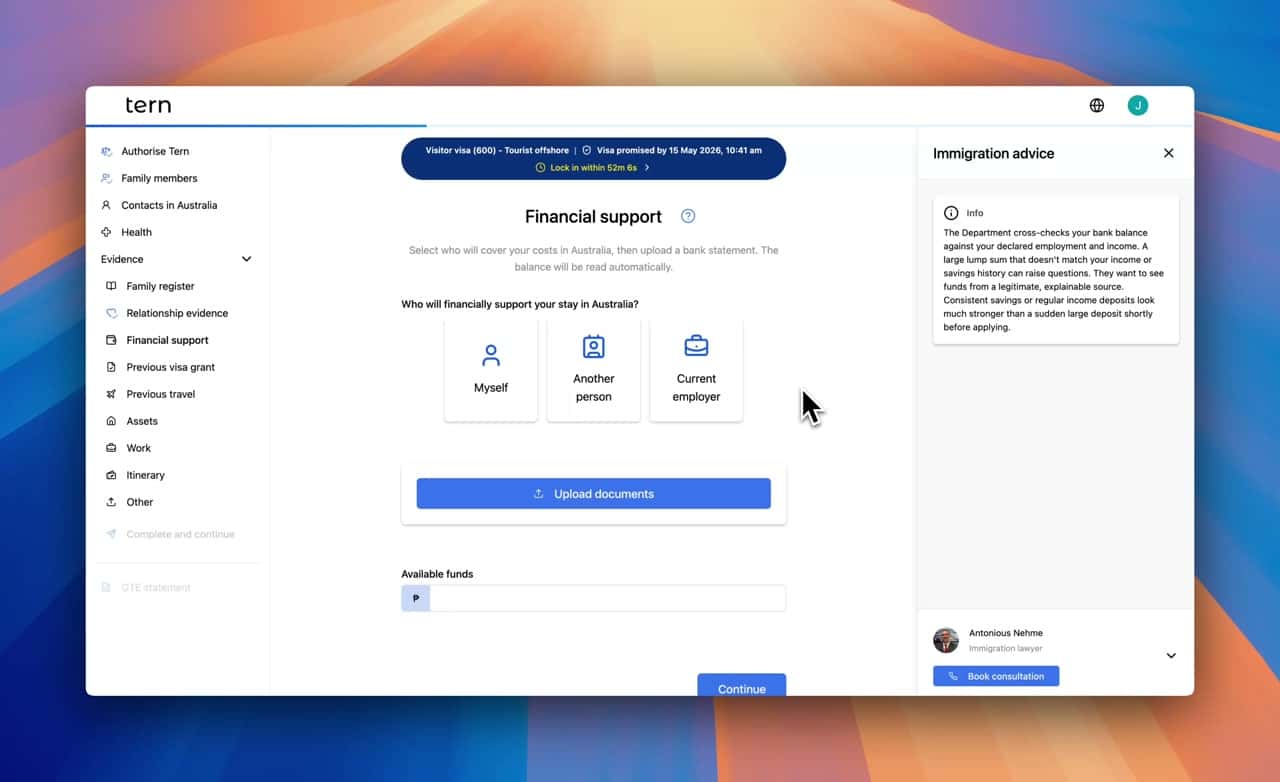
Task: Go to Relationship evidence section
Action: tap(177, 313)
